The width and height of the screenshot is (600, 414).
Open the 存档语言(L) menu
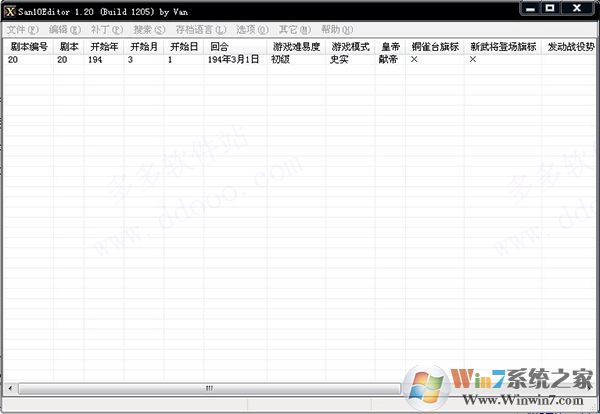(201, 29)
